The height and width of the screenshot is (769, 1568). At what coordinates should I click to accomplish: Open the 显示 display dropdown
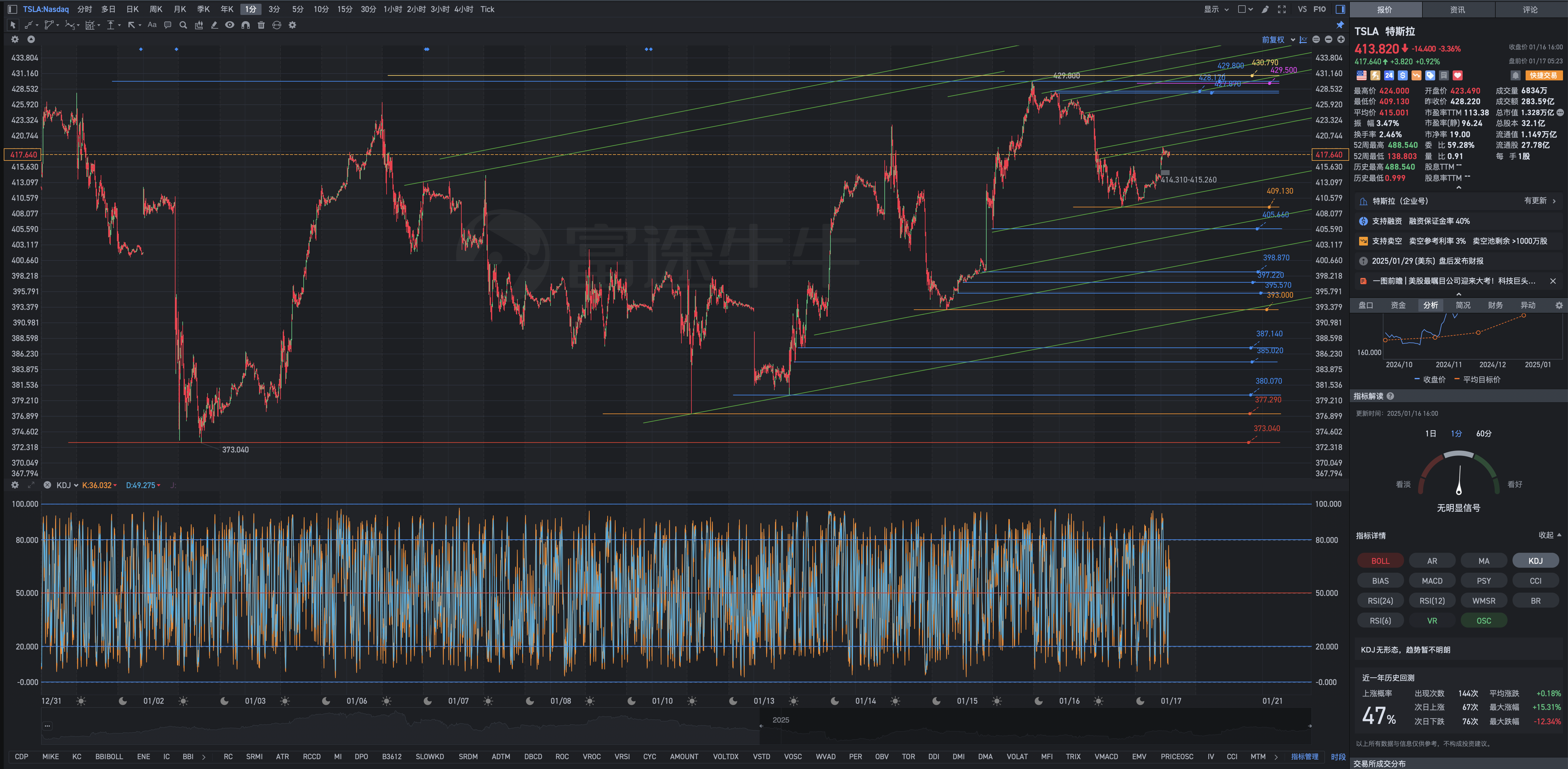click(x=1216, y=9)
